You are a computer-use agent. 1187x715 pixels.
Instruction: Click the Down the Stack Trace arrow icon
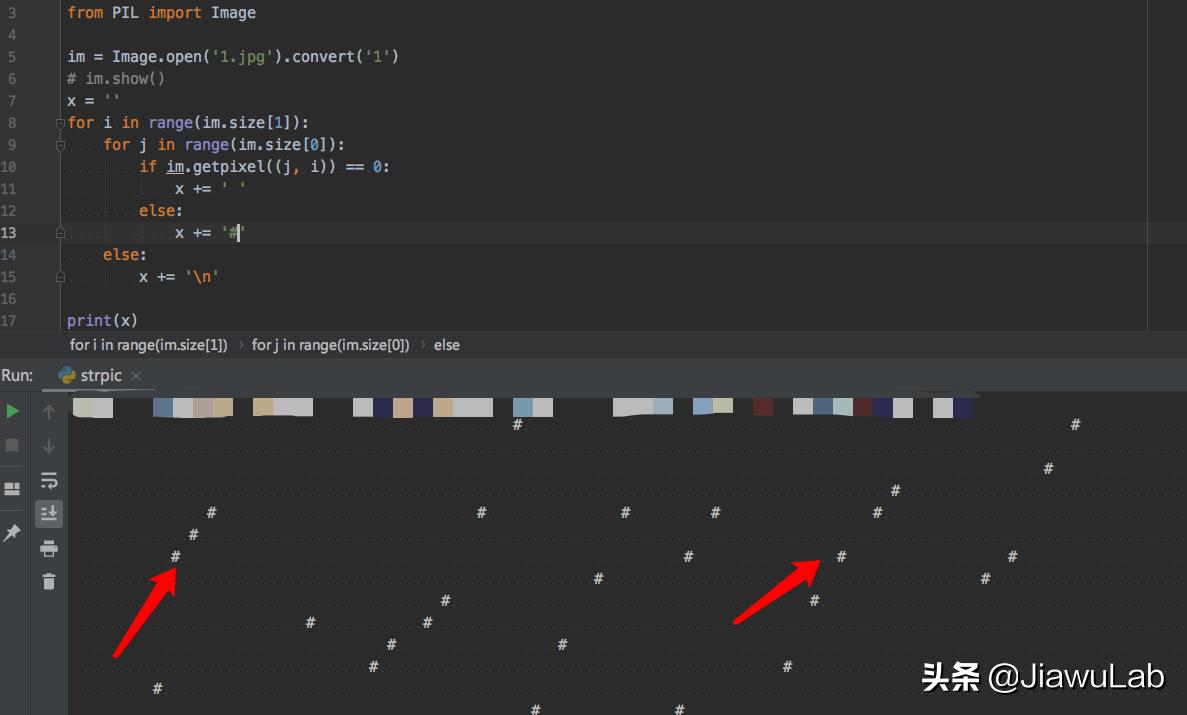tap(49, 445)
